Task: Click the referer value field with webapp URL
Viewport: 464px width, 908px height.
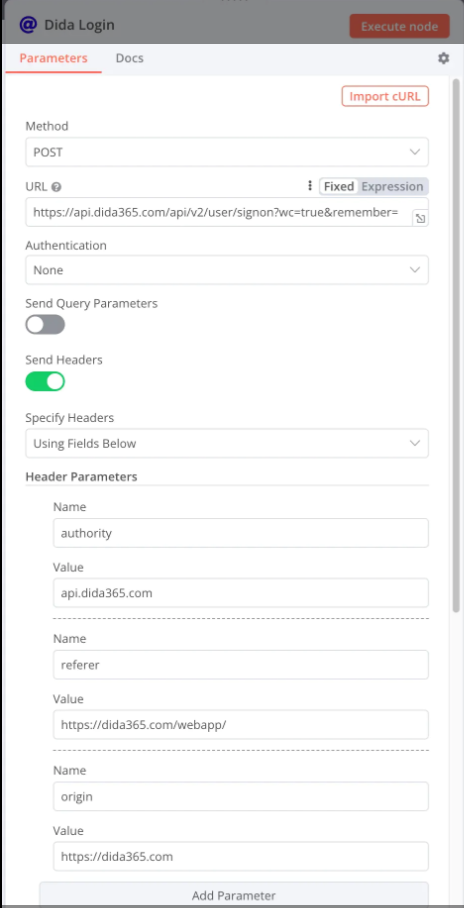Action: (241, 724)
